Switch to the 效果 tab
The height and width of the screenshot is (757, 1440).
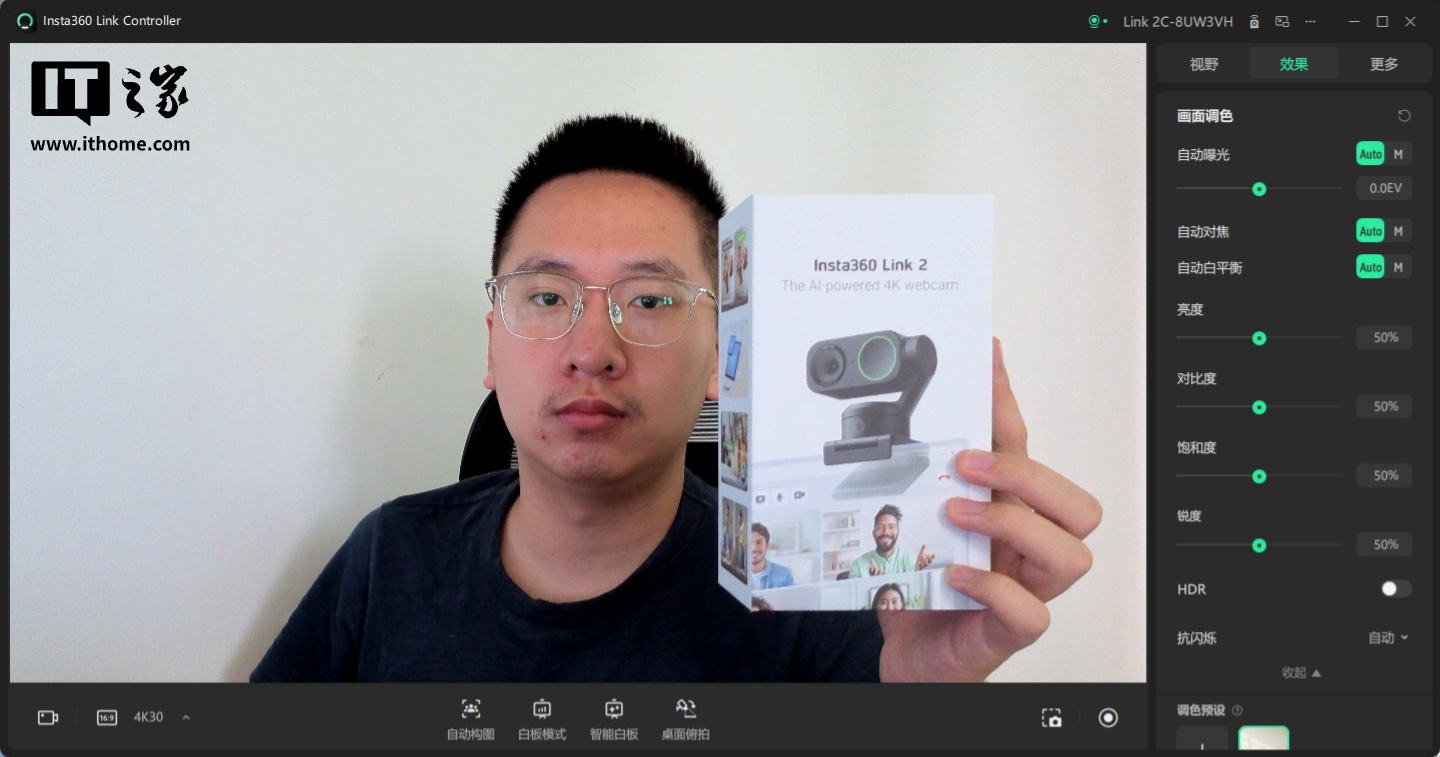coord(1293,64)
